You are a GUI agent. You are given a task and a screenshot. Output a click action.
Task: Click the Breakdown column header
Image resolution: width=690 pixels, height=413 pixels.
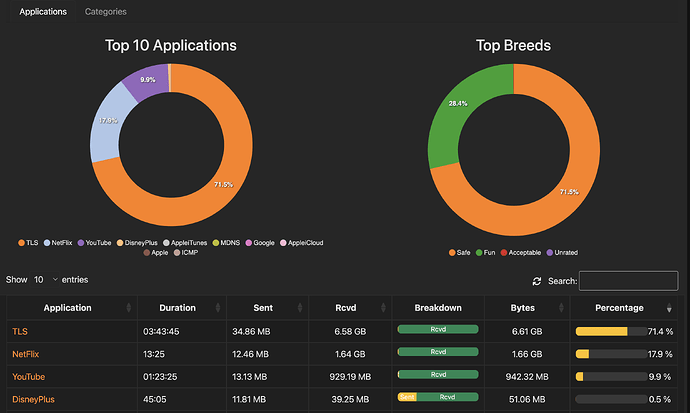[438, 308]
